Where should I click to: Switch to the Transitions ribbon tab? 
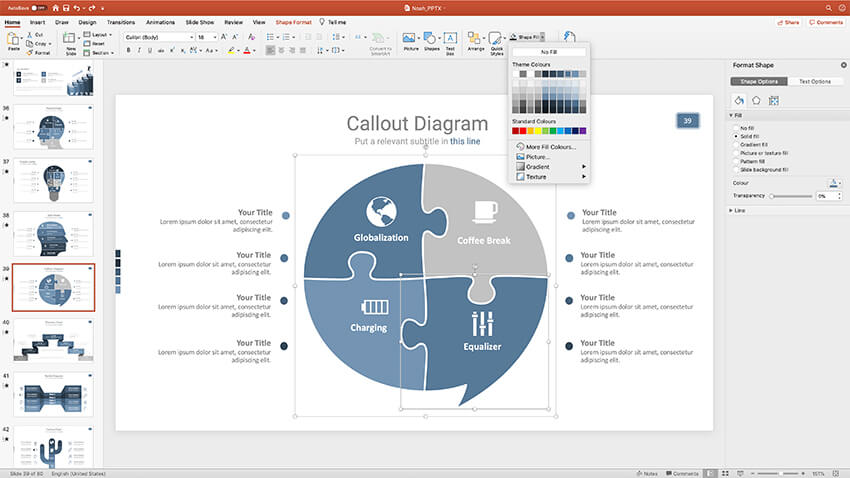pyautogui.click(x=120, y=21)
